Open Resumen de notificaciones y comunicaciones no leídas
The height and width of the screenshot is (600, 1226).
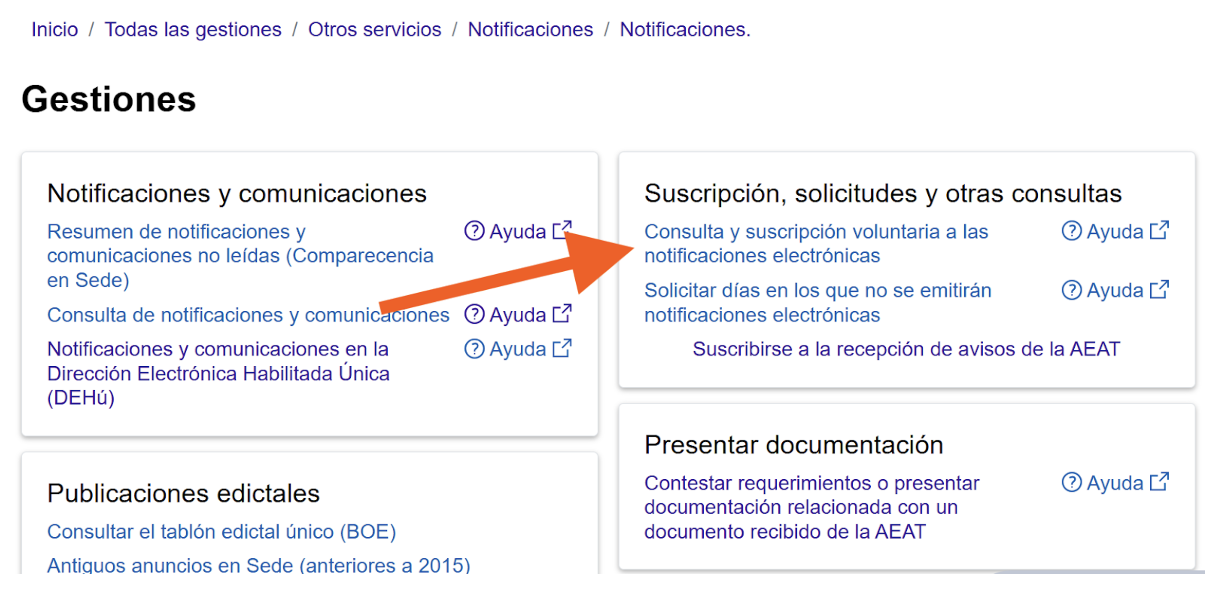point(241,256)
